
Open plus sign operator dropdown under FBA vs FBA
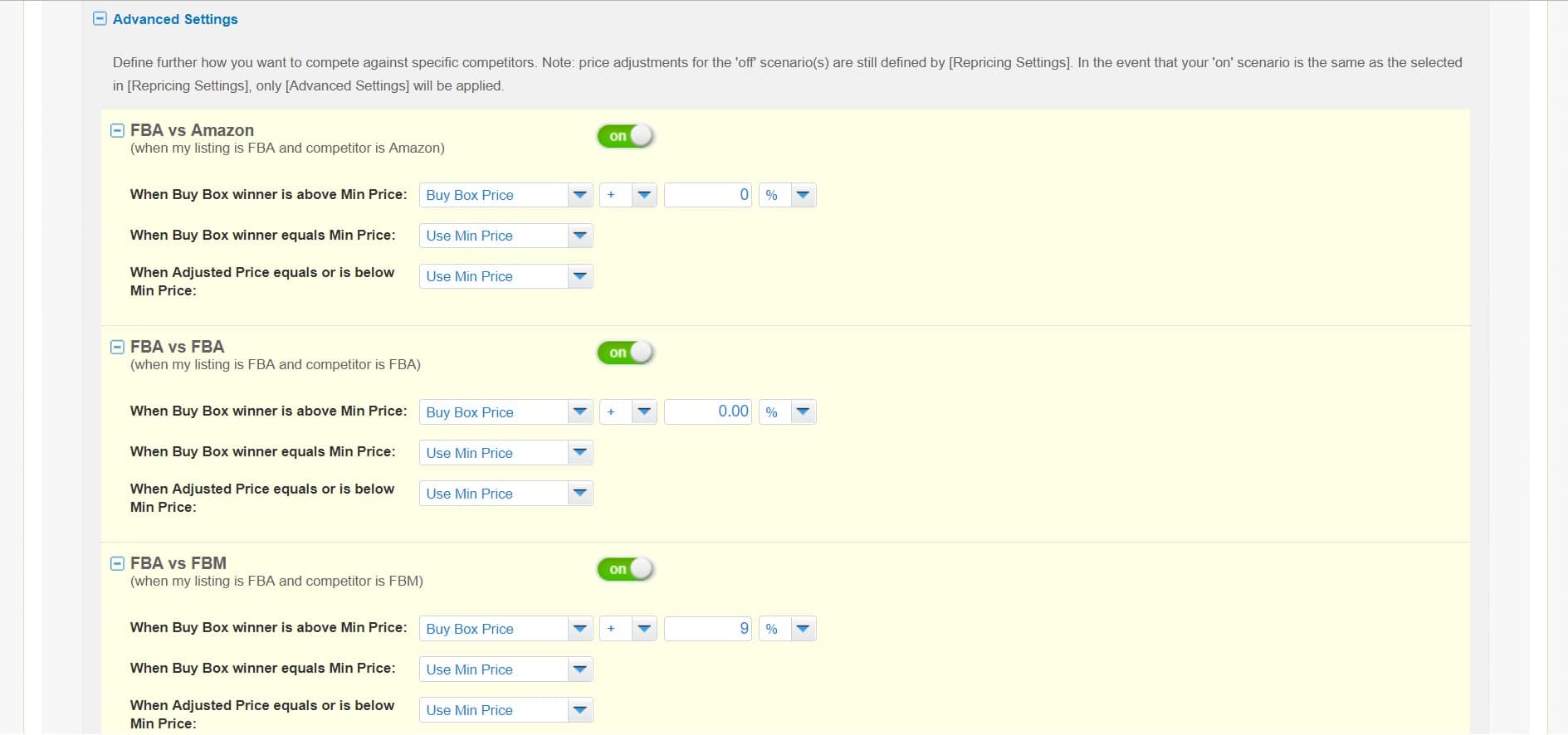click(628, 411)
